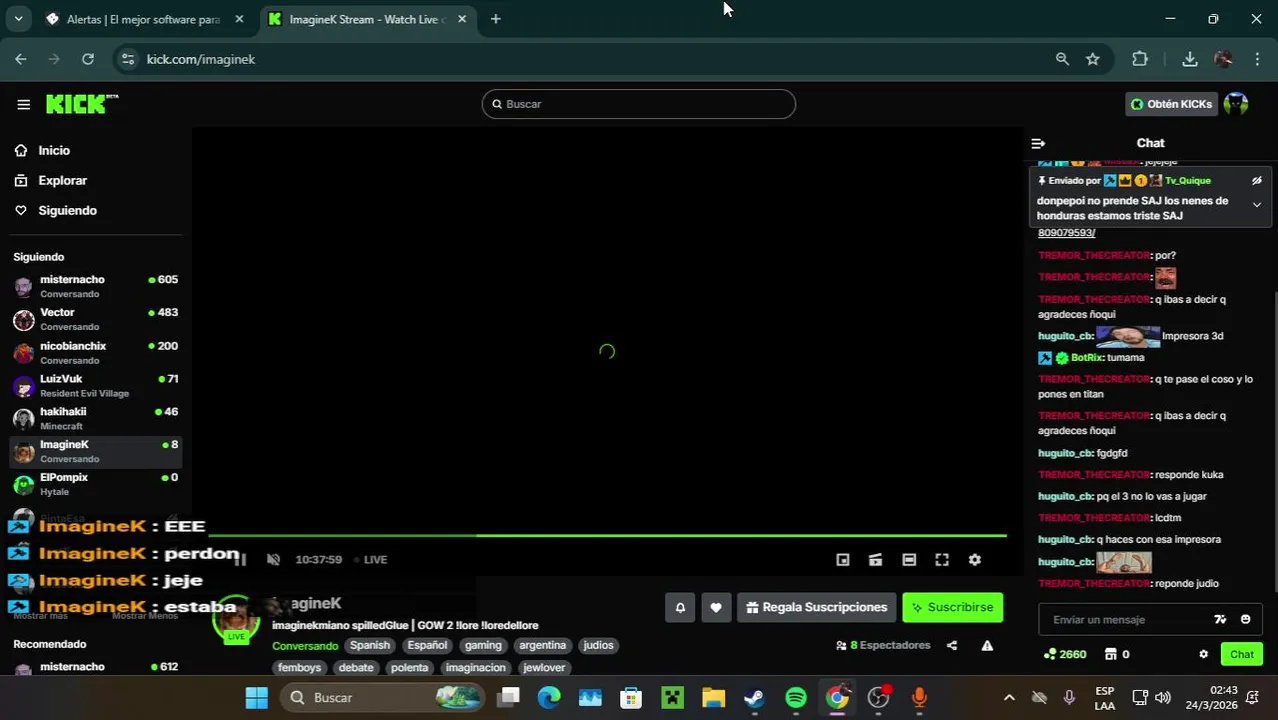Screen dimensions: 1278x720
Task: Open video player settings gear
Action: [975, 560]
